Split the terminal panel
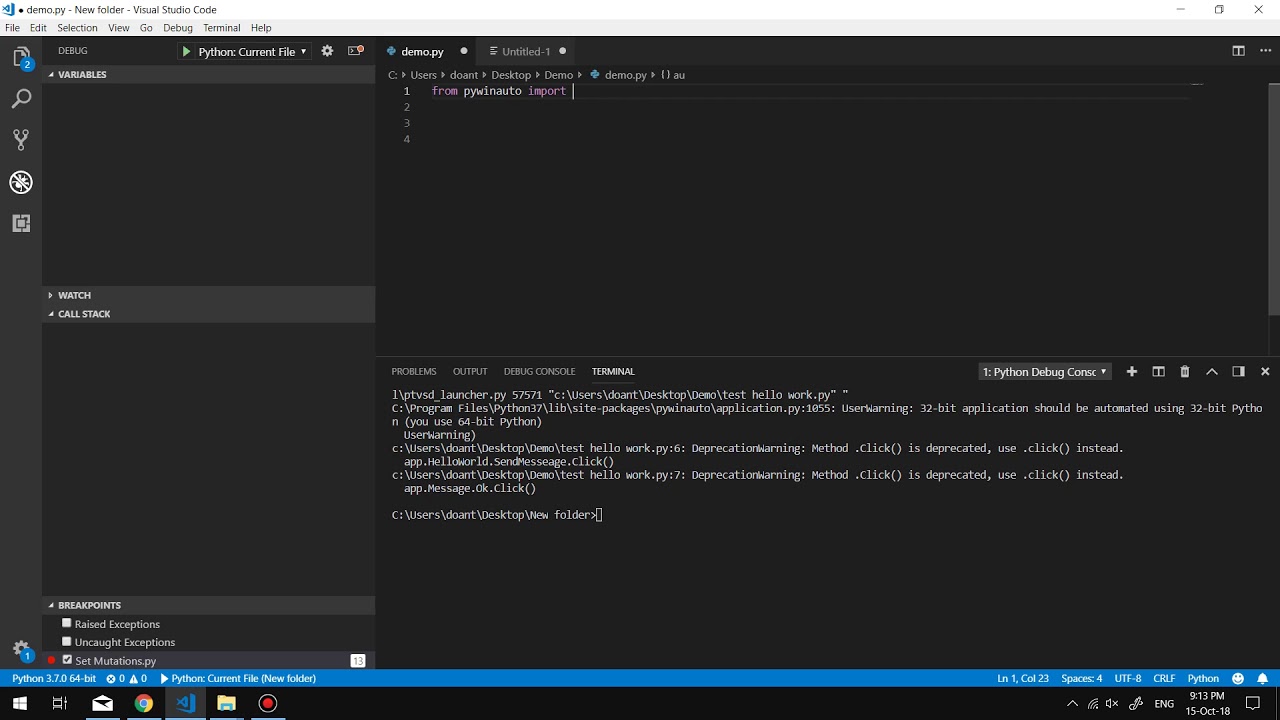 1158,371
